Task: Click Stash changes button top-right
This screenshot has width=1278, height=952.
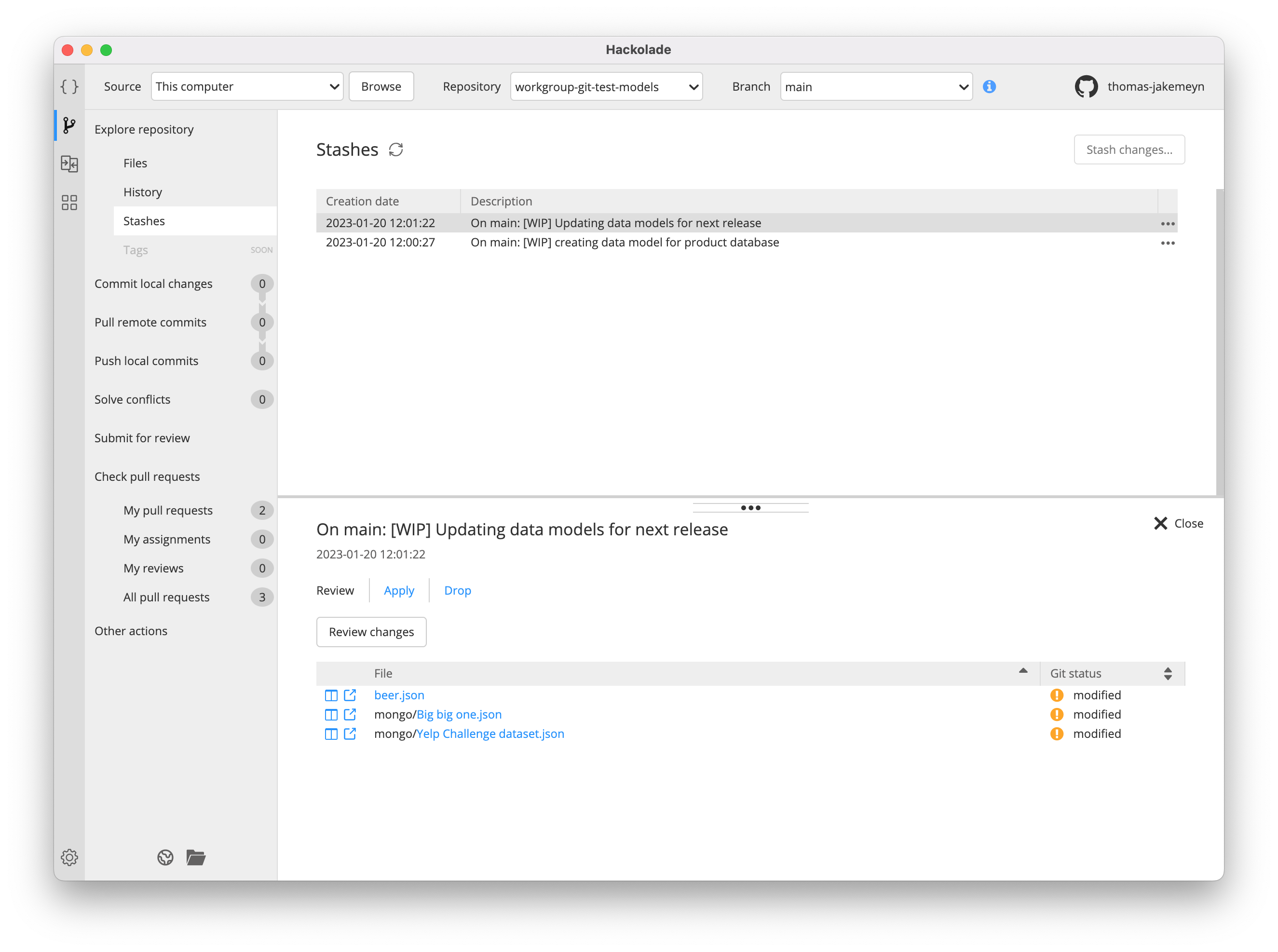Action: pyautogui.click(x=1129, y=149)
